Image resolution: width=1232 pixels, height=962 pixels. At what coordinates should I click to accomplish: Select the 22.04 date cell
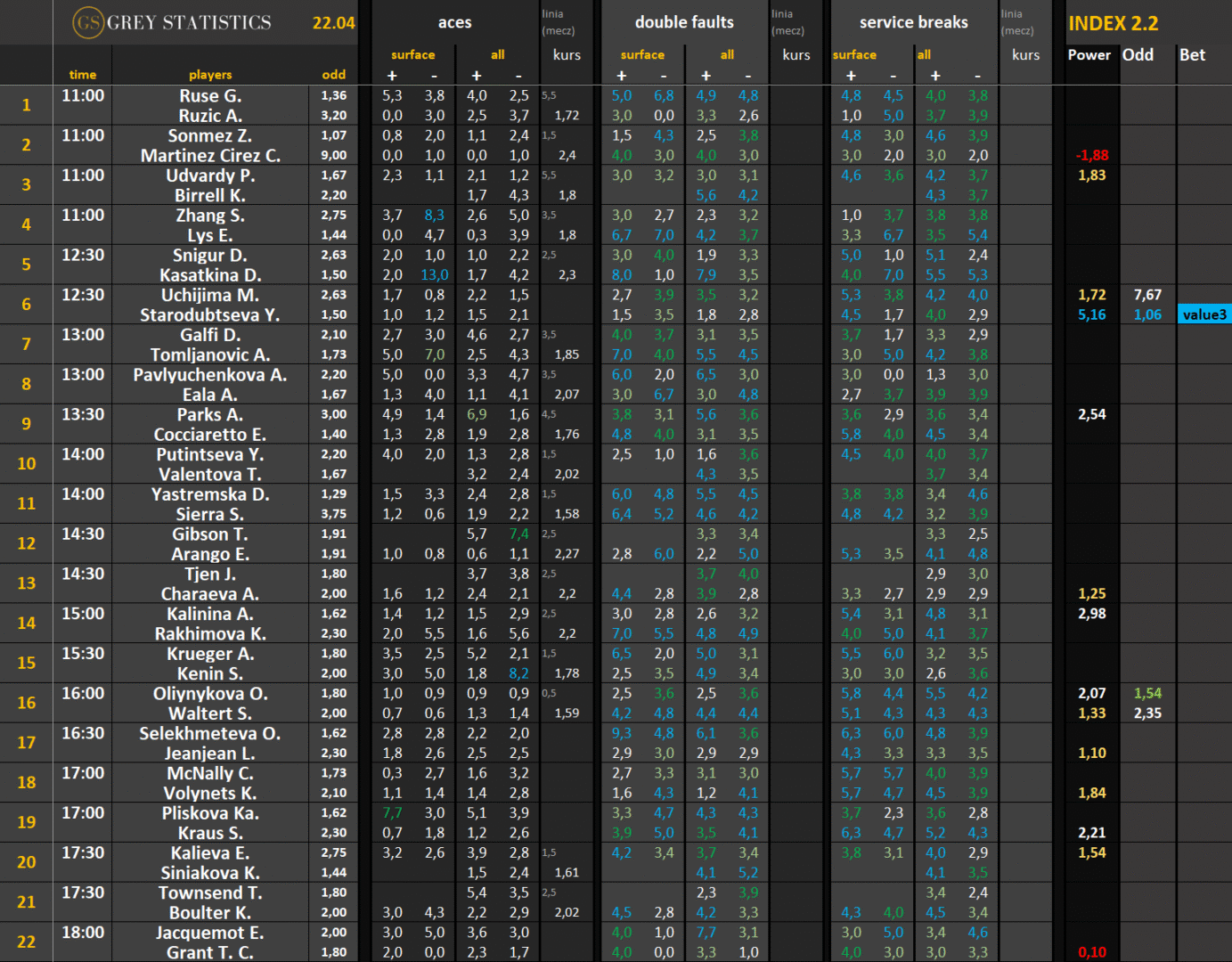click(x=333, y=23)
